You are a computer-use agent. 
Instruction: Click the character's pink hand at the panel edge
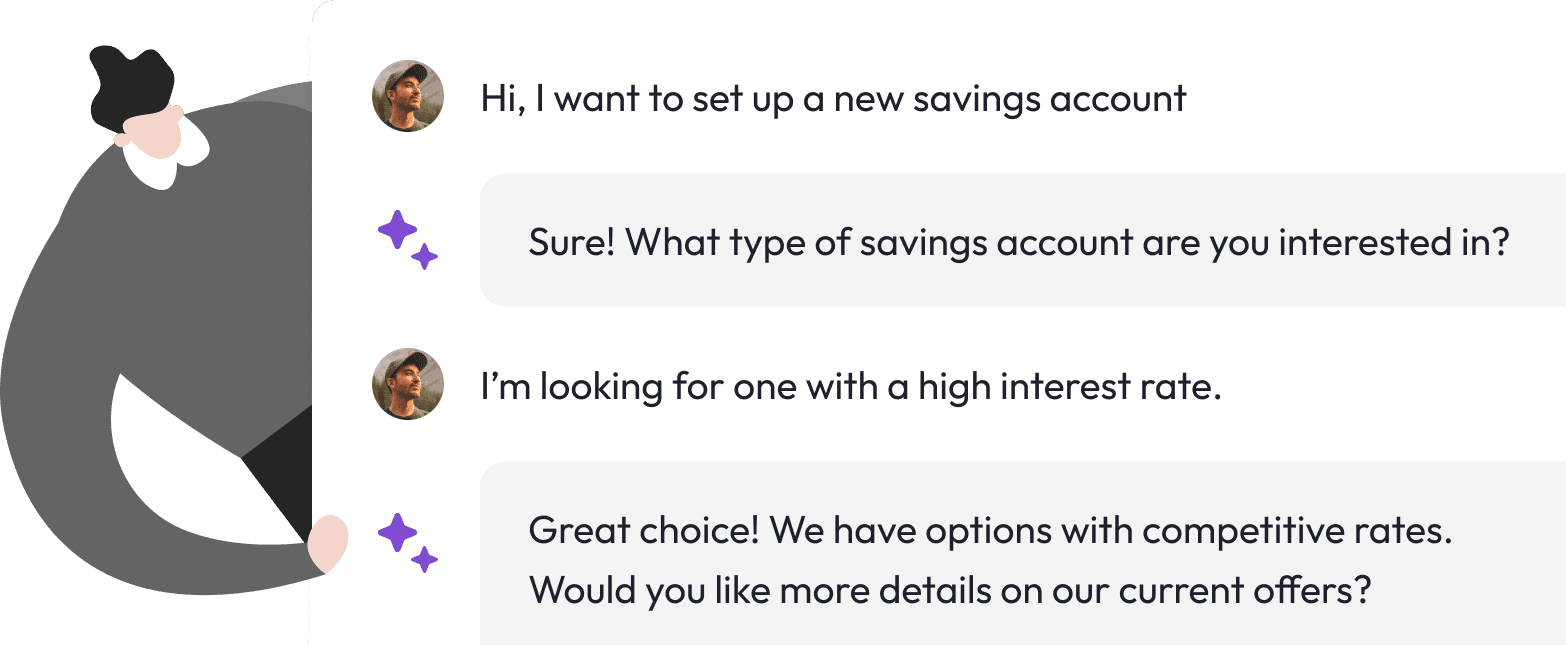328,544
